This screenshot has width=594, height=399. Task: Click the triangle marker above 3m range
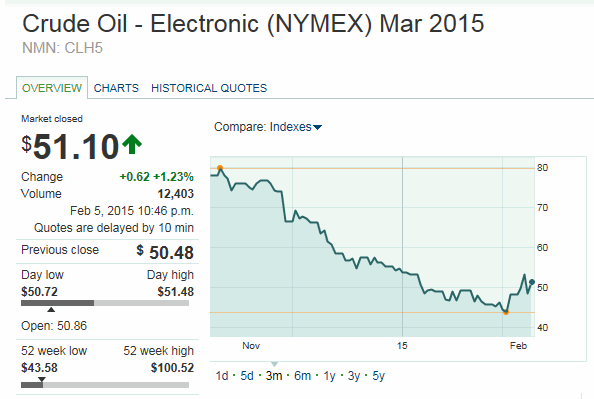click(x=275, y=364)
